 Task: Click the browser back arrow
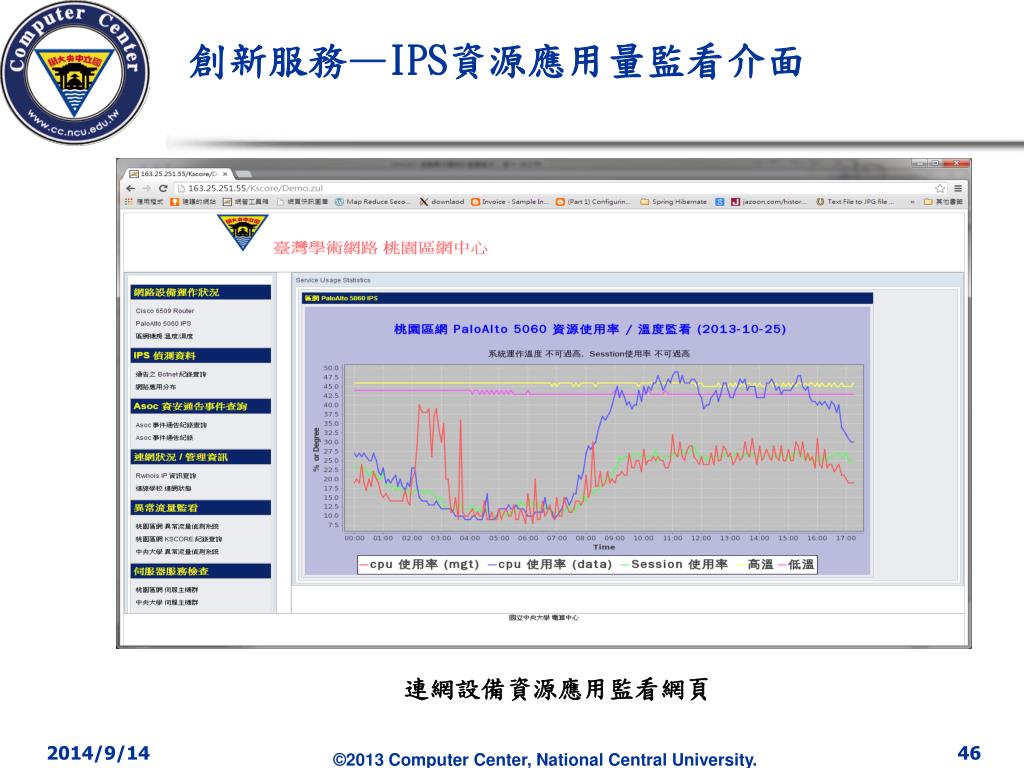(x=131, y=188)
